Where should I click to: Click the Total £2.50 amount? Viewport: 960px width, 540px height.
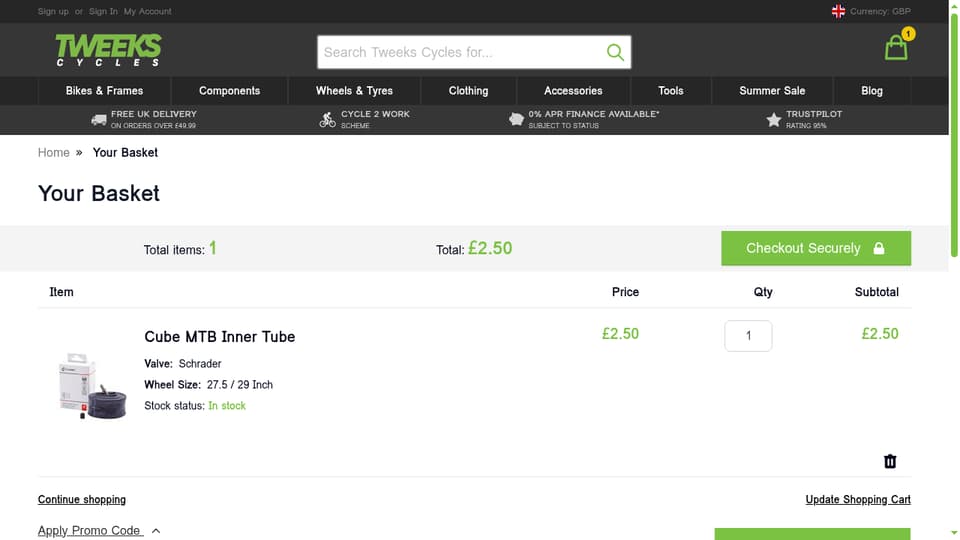click(490, 248)
